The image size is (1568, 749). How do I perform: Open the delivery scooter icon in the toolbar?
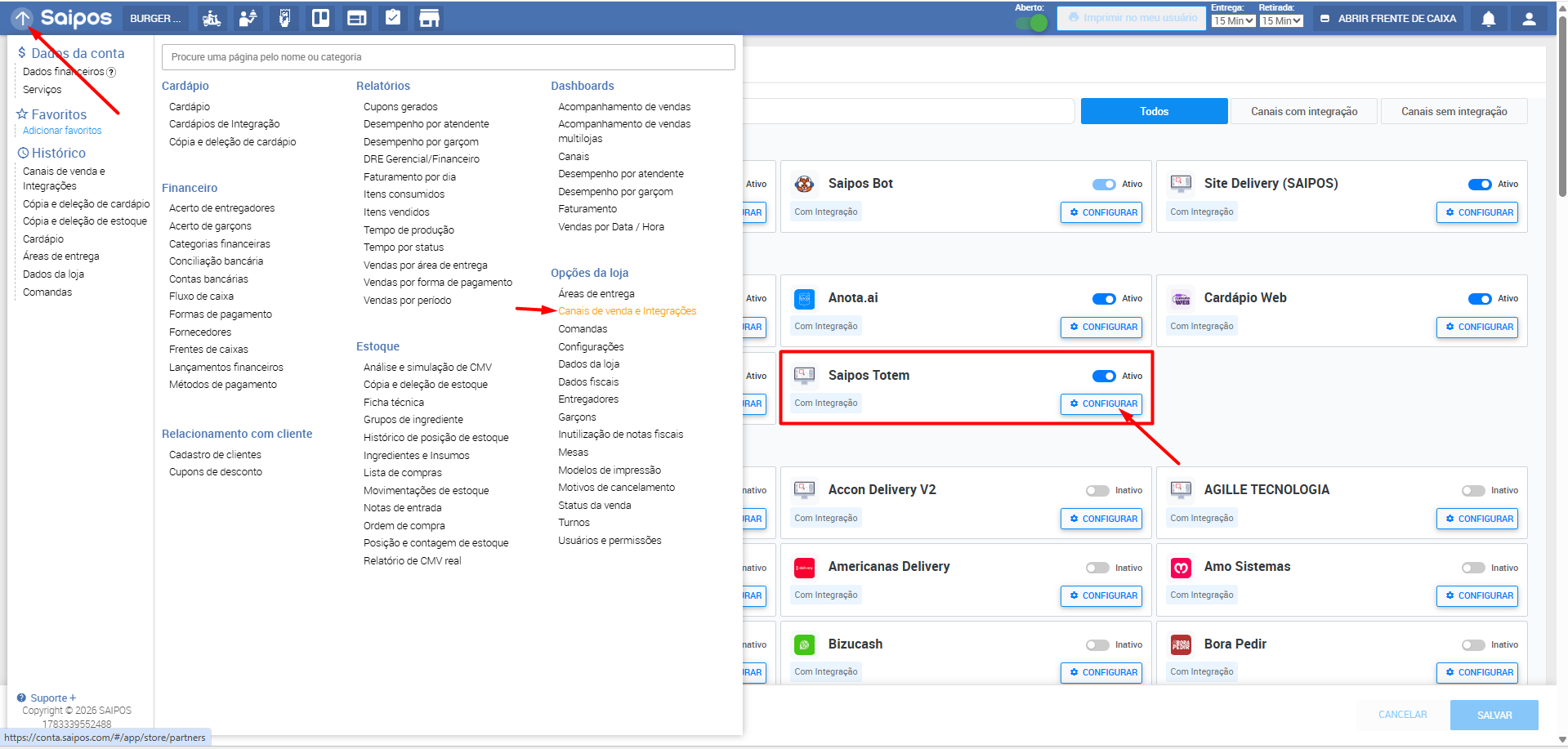click(212, 18)
